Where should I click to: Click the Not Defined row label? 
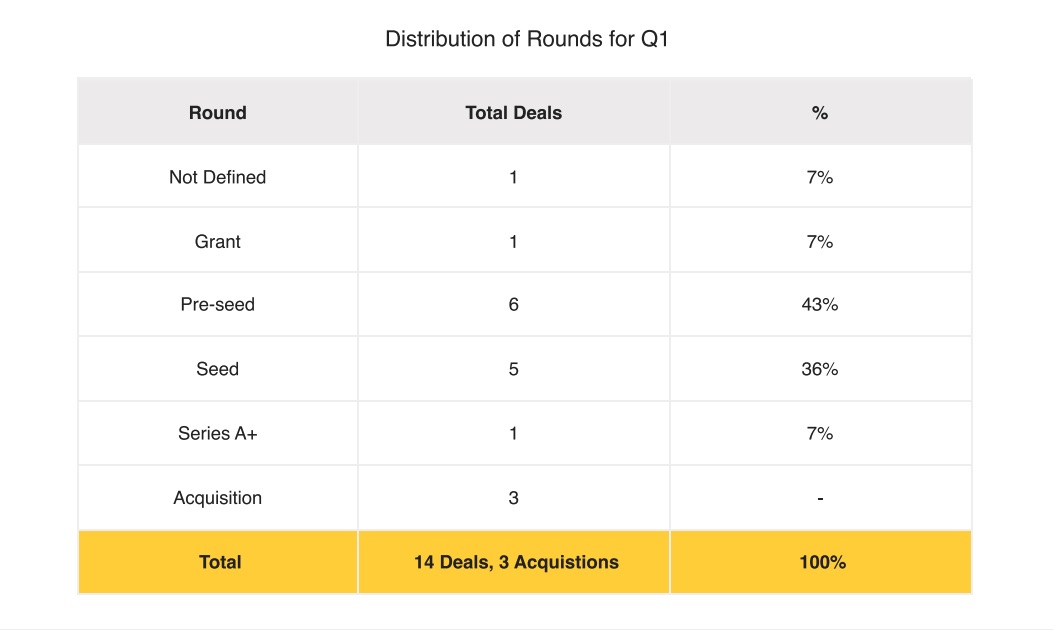tap(217, 177)
